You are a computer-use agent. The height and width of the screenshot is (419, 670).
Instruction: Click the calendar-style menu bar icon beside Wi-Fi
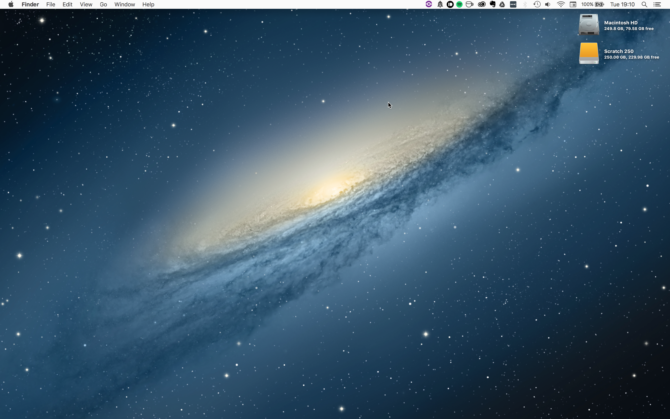573,4
